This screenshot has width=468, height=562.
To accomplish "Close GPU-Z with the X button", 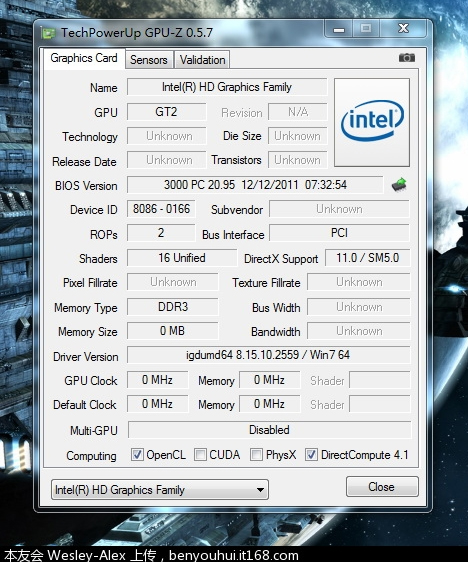I will pyautogui.click(x=403, y=28).
